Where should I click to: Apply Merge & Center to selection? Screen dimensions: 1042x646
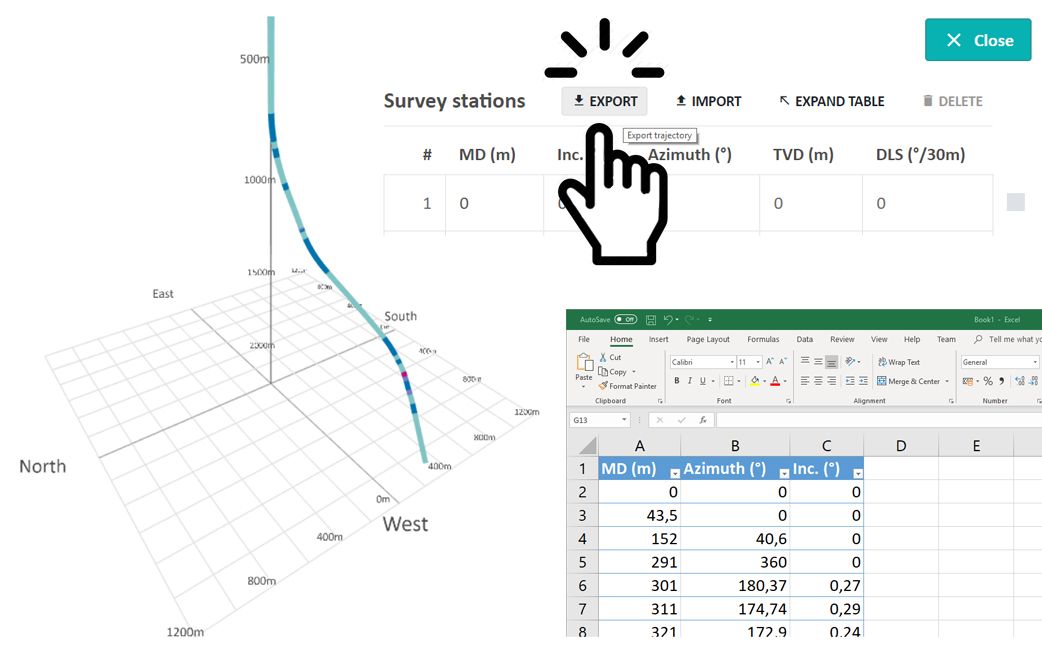coord(910,380)
